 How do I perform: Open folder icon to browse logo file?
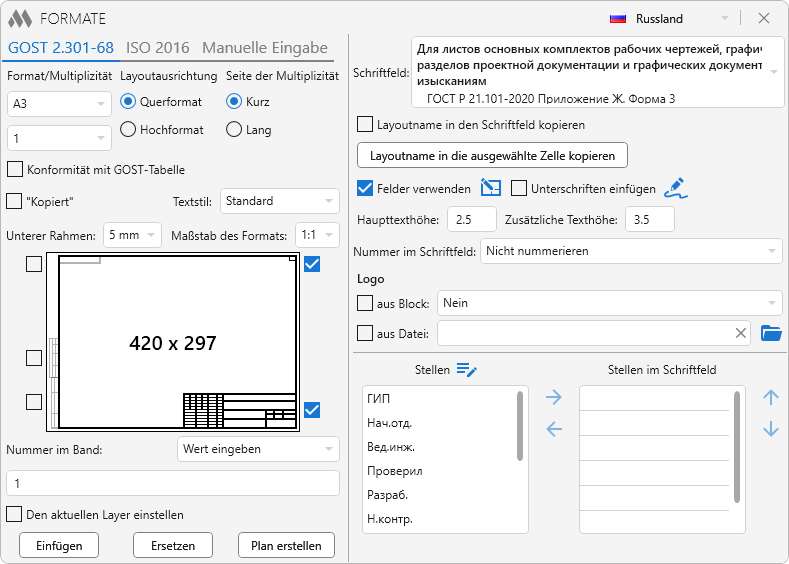tap(771, 333)
